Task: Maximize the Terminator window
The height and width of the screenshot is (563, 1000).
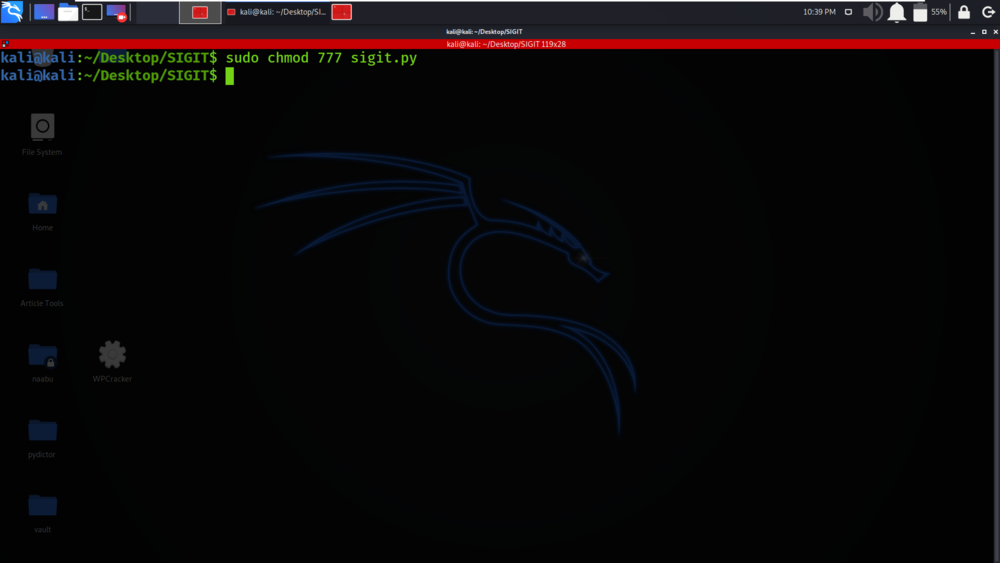Action: pyautogui.click(x=984, y=32)
